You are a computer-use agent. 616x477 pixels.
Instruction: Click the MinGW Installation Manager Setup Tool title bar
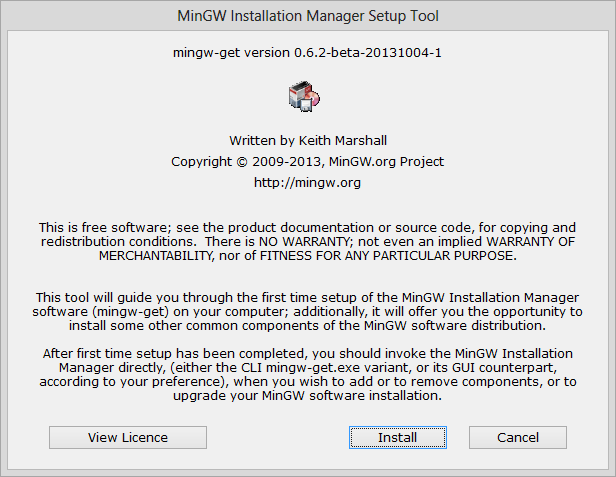click(x=308, y=16)
